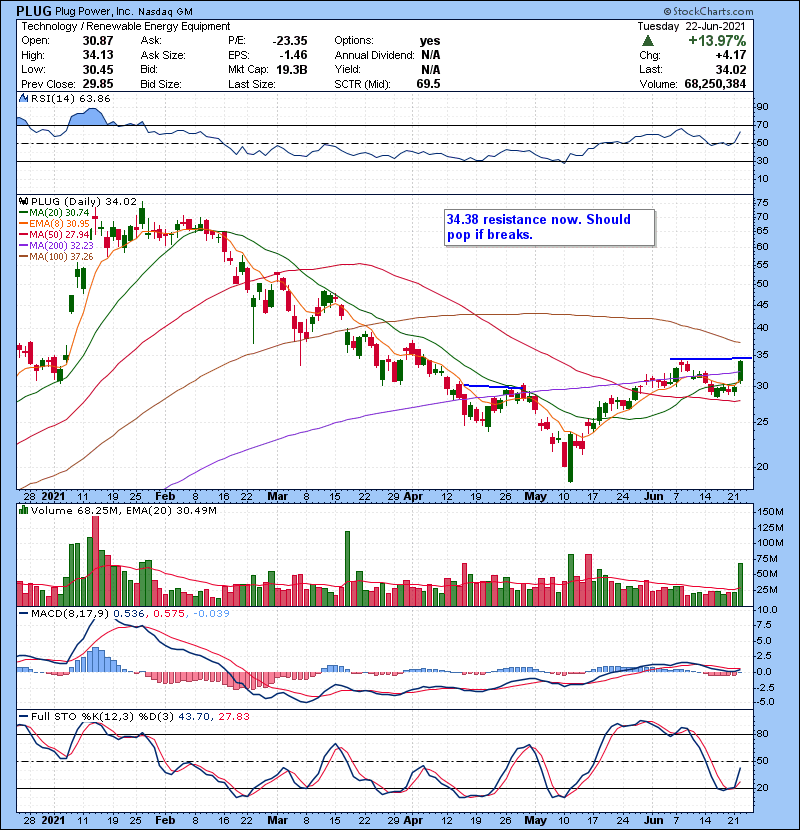This screenshot has width=800, height=830.
Task: Click the High value 34.13
Action: coord(98,55)
